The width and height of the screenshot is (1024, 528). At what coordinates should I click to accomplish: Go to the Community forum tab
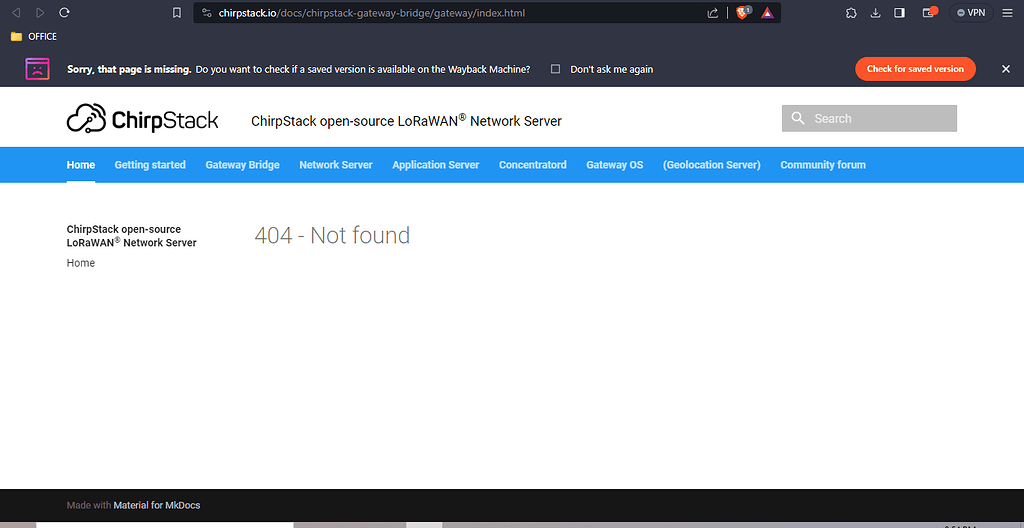point(822,165)
